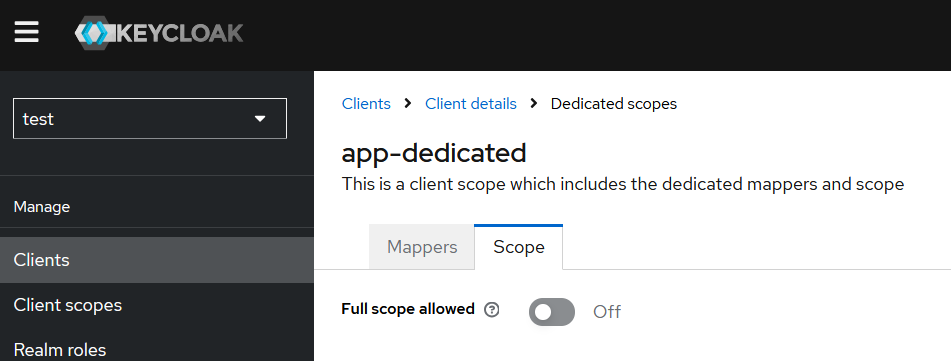Click help icon beside Full scope allowed

pos(492,310)
